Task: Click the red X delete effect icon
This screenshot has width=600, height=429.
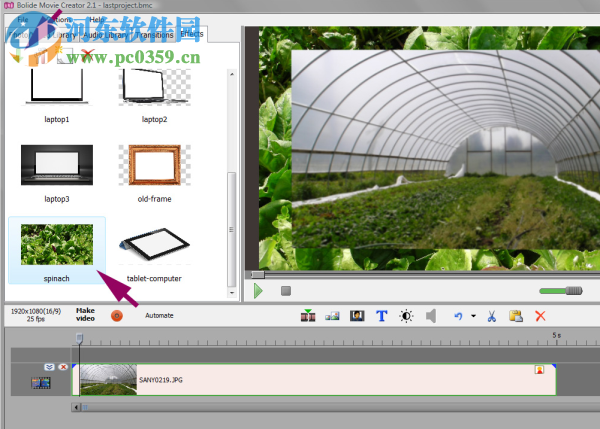Action: (88, 56)
